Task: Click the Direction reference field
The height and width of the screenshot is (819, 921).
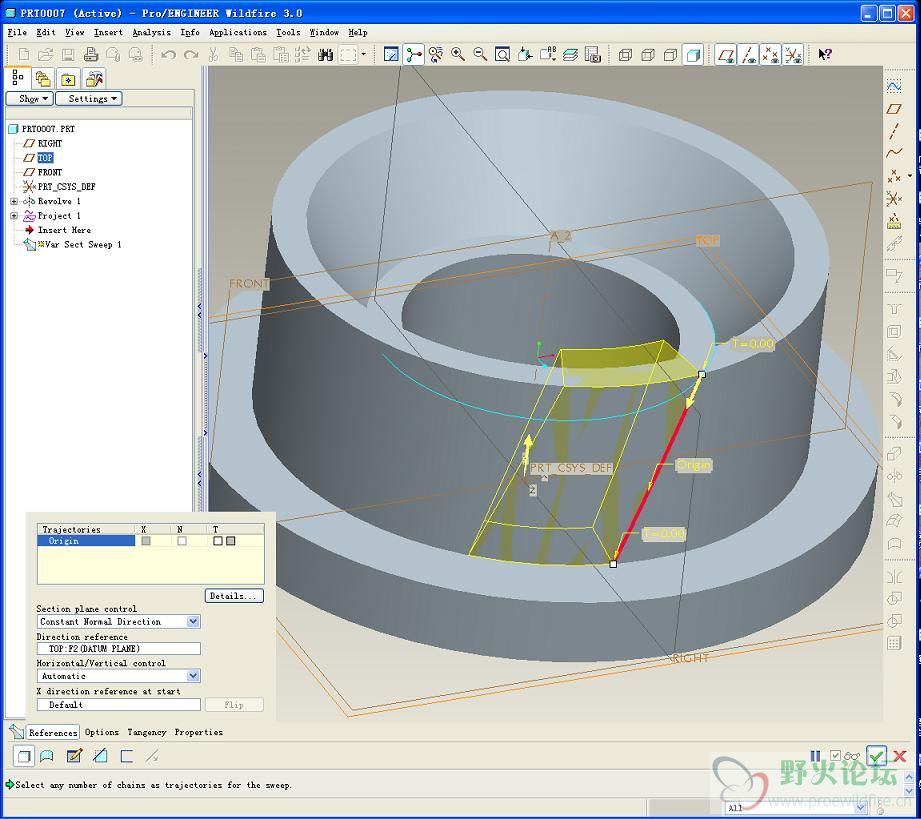Action: tap(119, 649)
